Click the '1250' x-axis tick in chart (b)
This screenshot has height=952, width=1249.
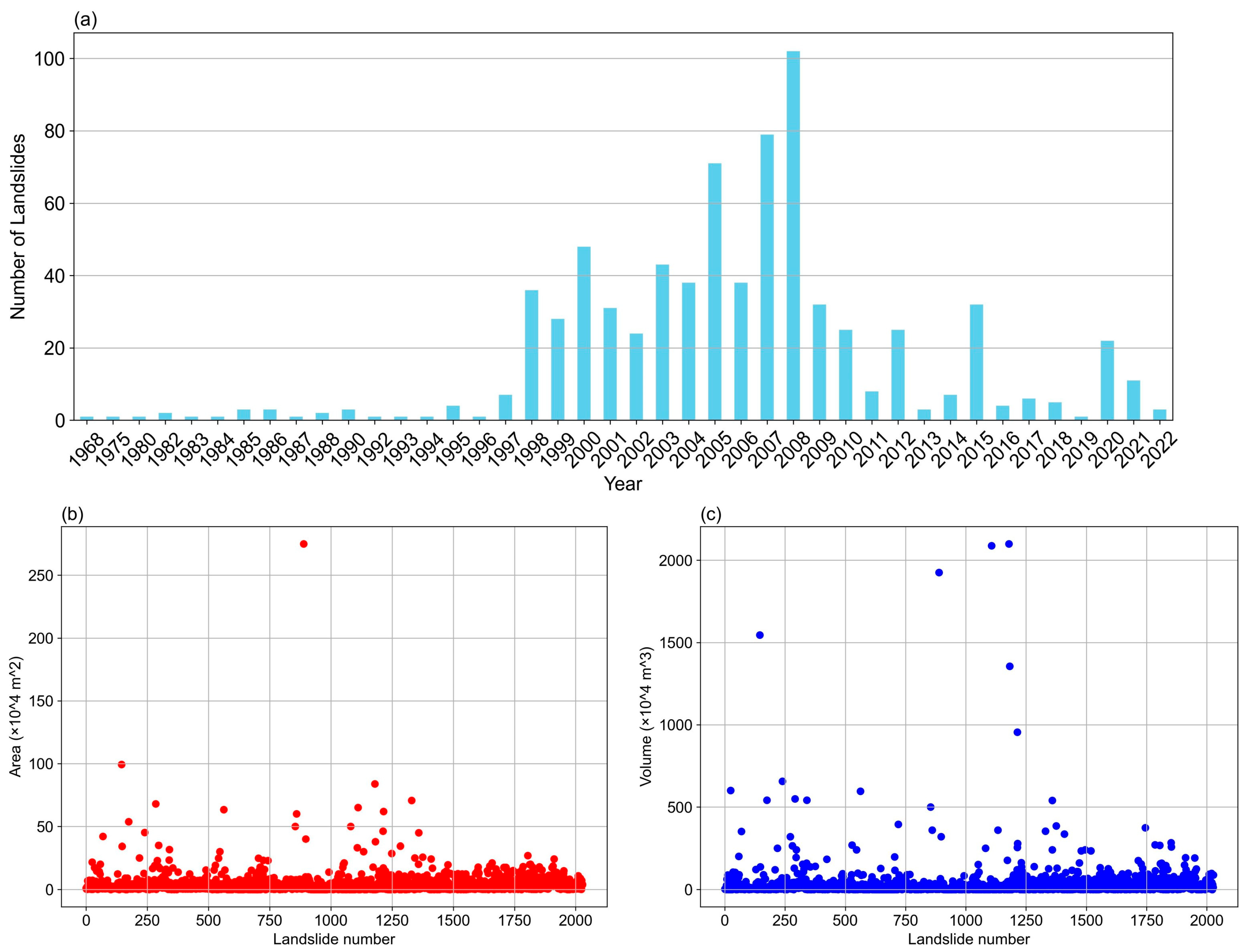(x=392, y=921)
